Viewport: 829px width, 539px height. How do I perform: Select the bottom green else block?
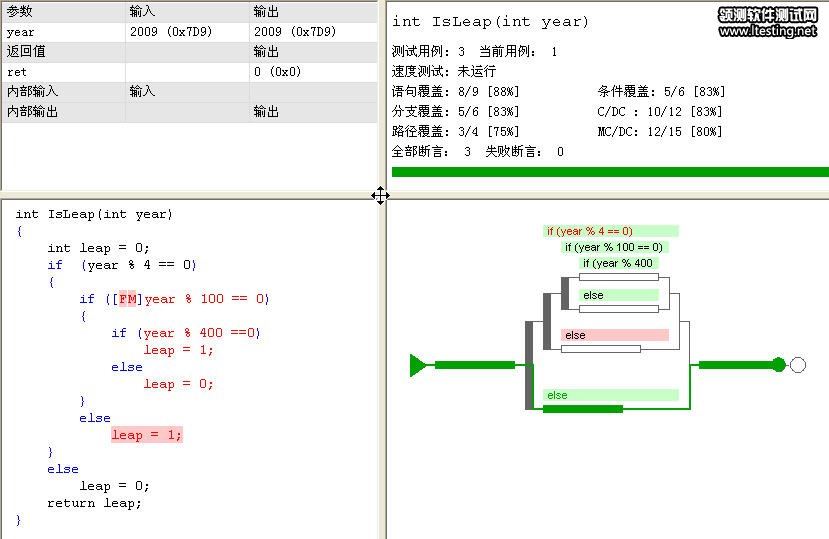point(610,395)
